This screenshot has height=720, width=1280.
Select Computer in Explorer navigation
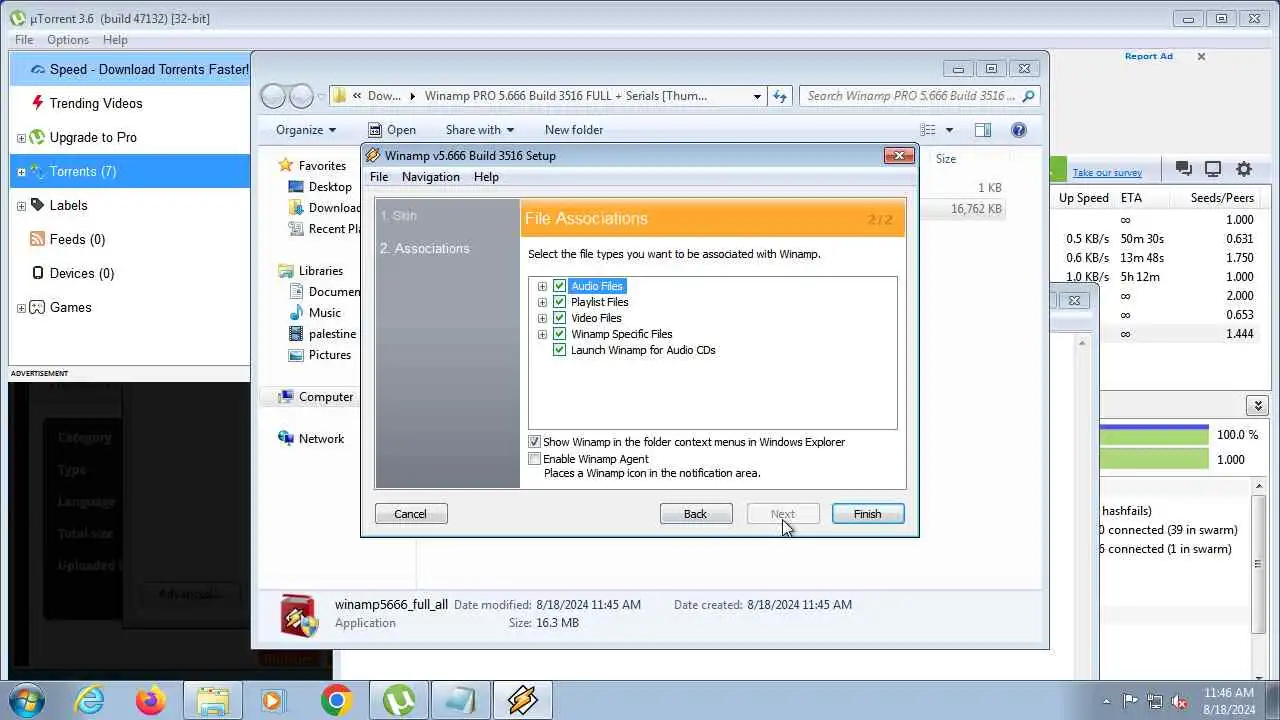pos(315,397)
